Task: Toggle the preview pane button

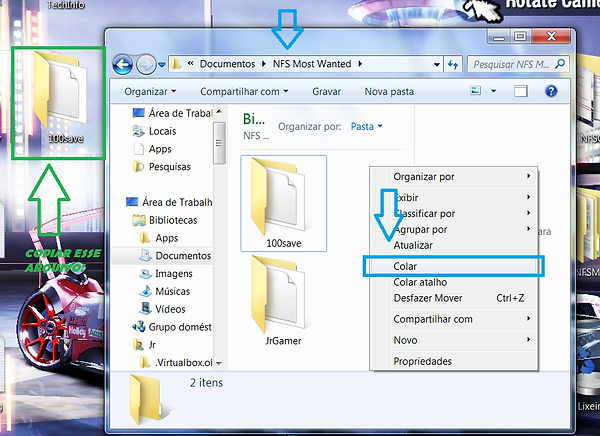Action: (520, 91)
